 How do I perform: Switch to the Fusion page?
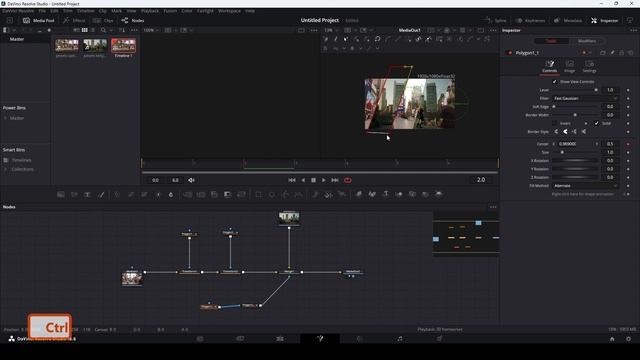tap(320, 338)
